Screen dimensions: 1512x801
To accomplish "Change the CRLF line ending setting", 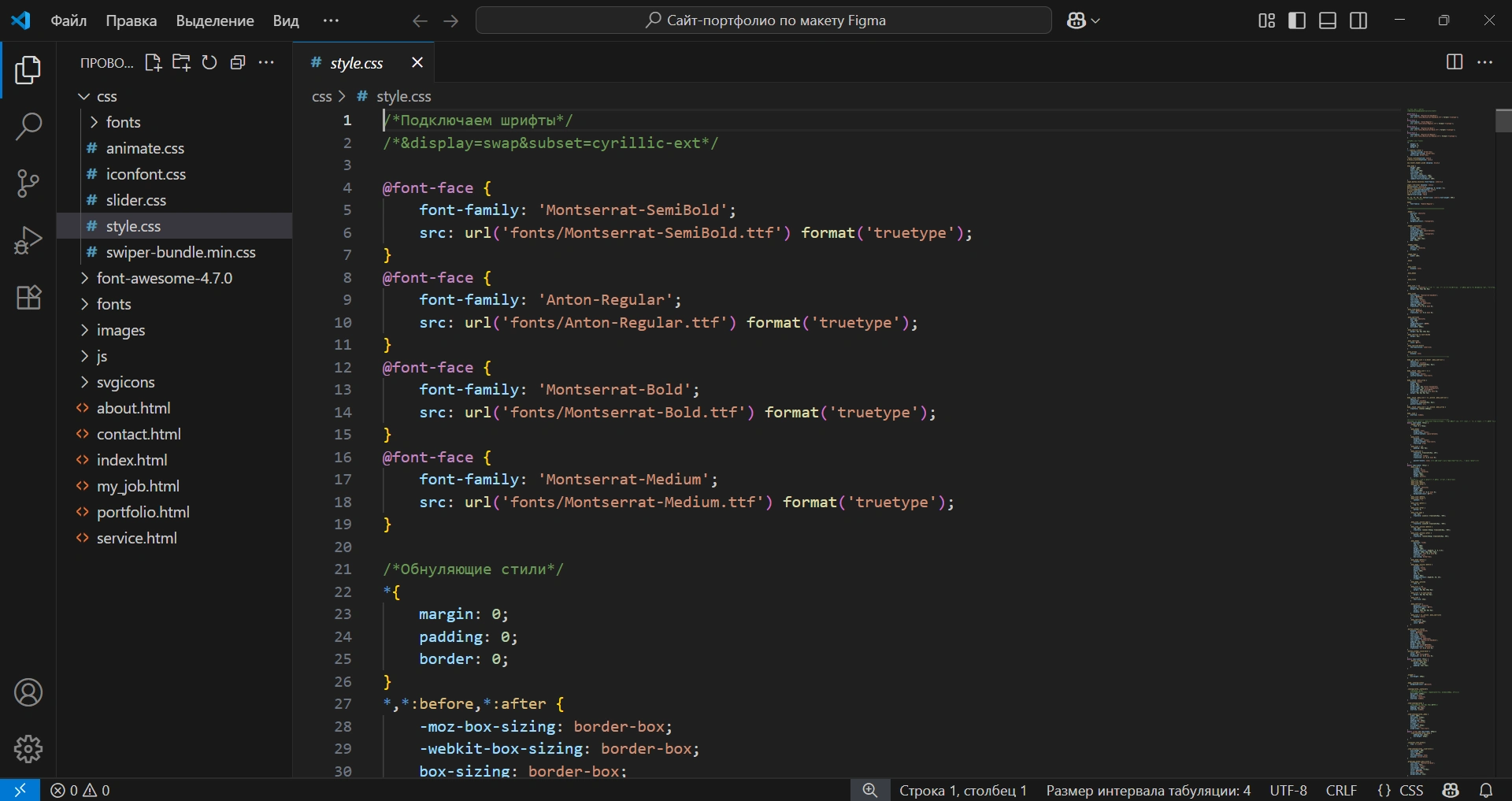I will pos(1341,790).
